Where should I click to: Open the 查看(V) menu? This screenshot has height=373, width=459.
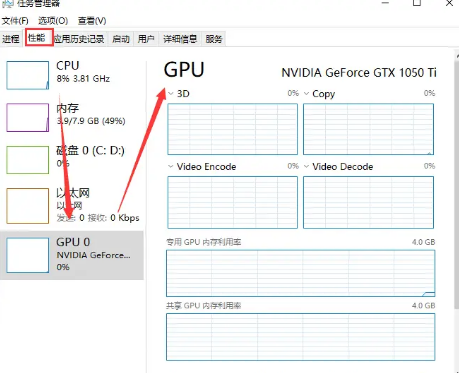pyautogui.click(x=92, y=21)
